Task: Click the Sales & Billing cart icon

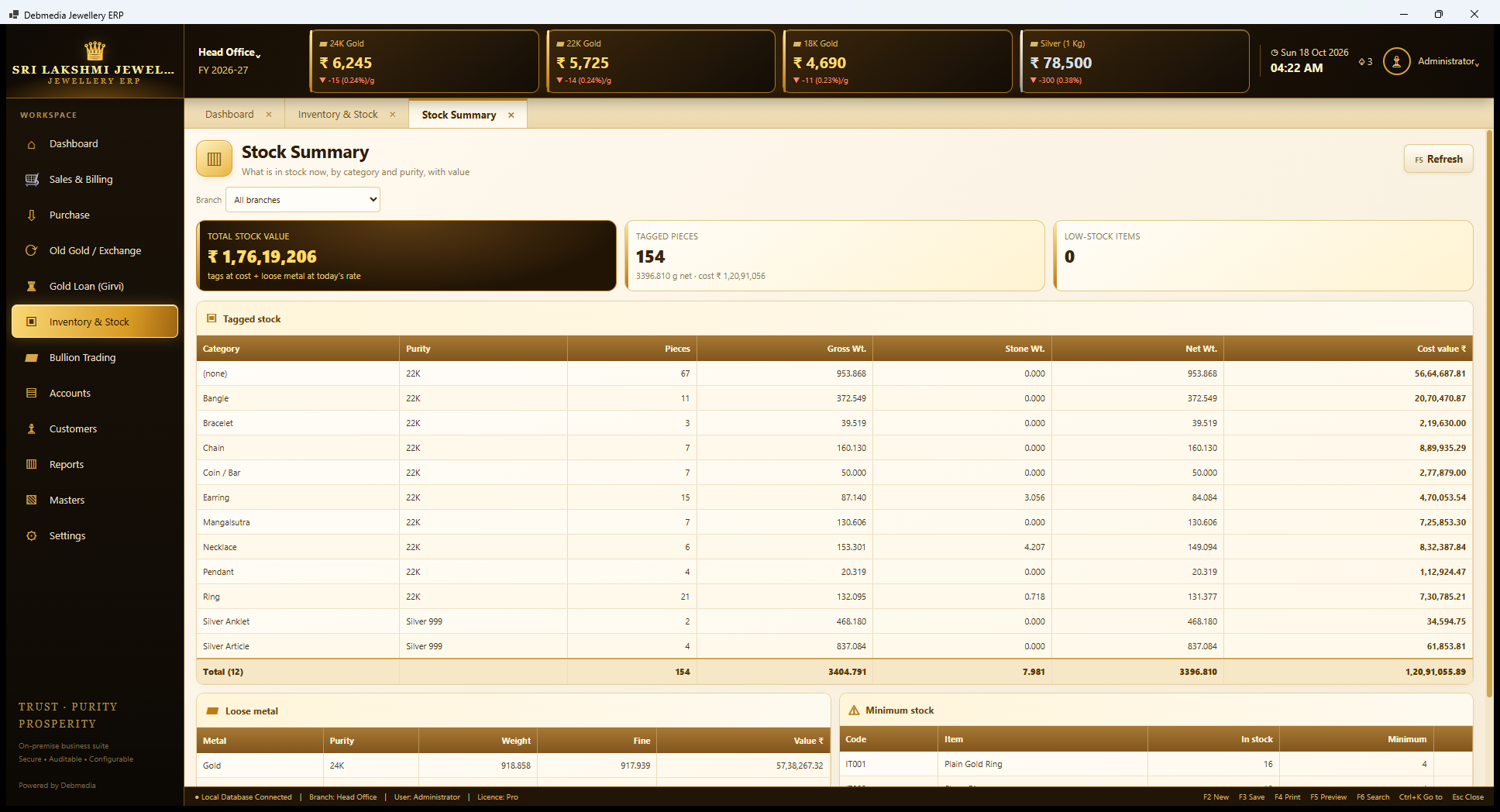Action: 32,180
